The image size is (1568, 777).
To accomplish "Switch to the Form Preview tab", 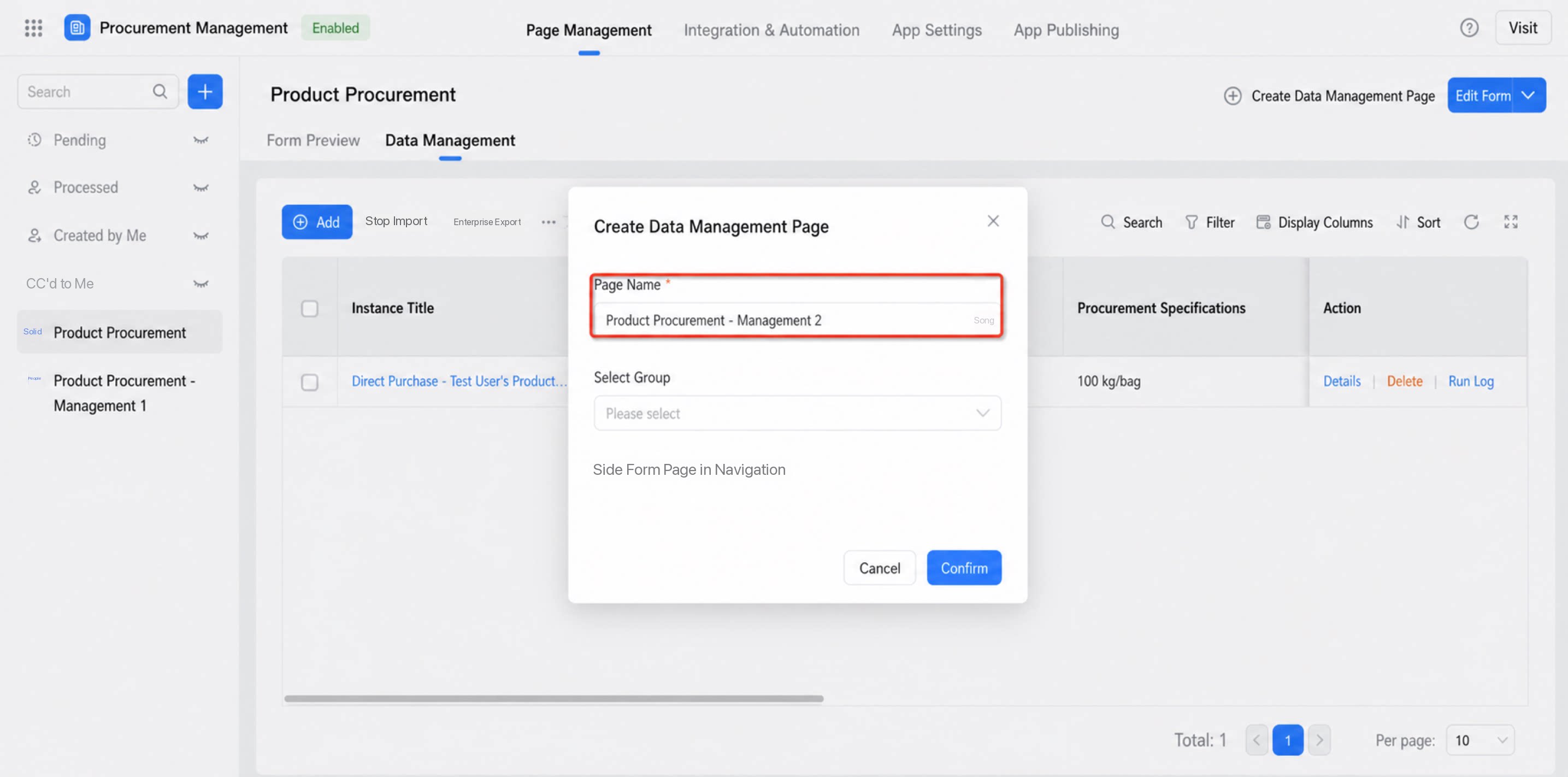I will coord(313,140).
